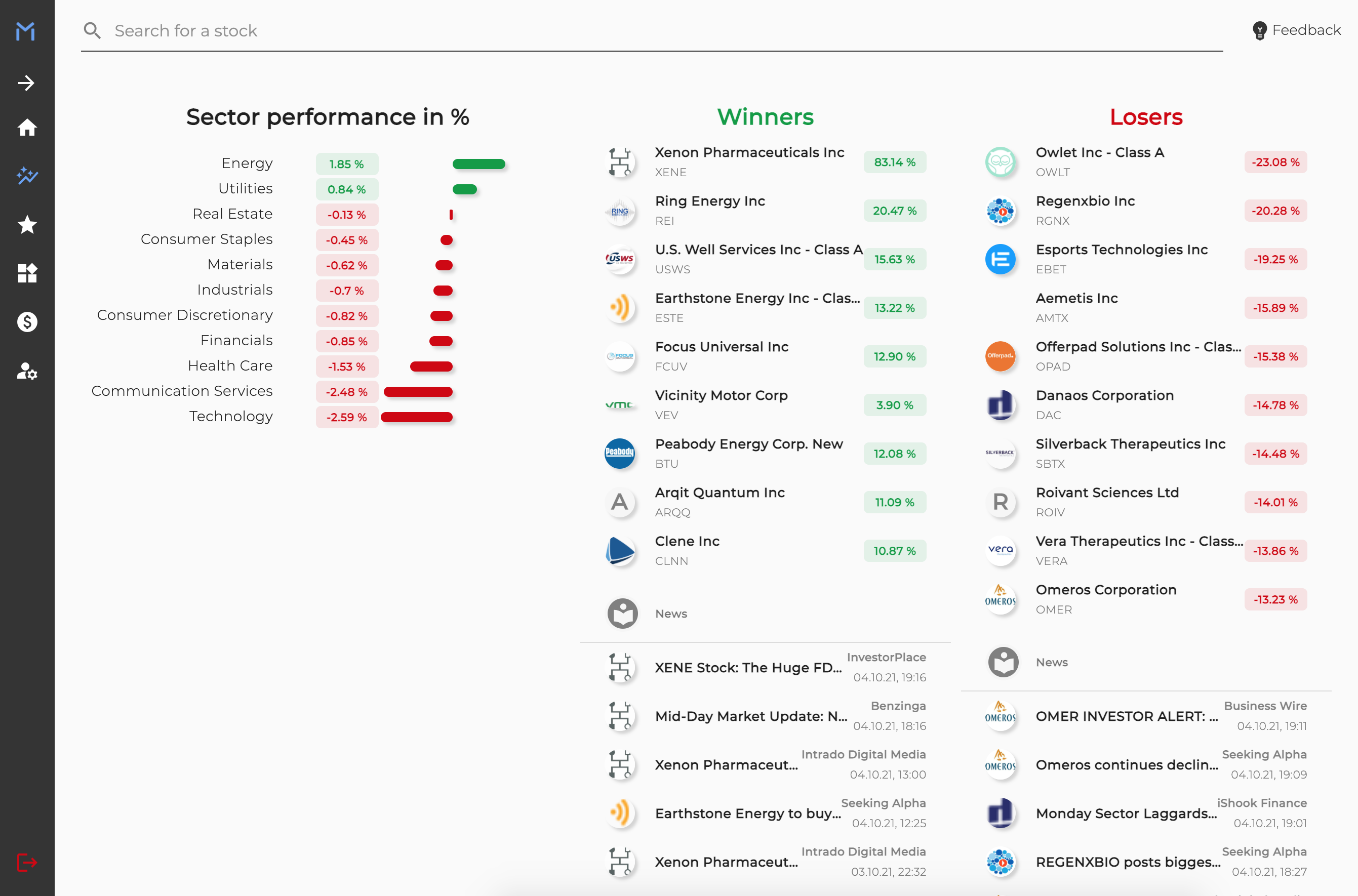
Task: Click the Utilities 0.84 % badge
Action: (x=347, y=190)
